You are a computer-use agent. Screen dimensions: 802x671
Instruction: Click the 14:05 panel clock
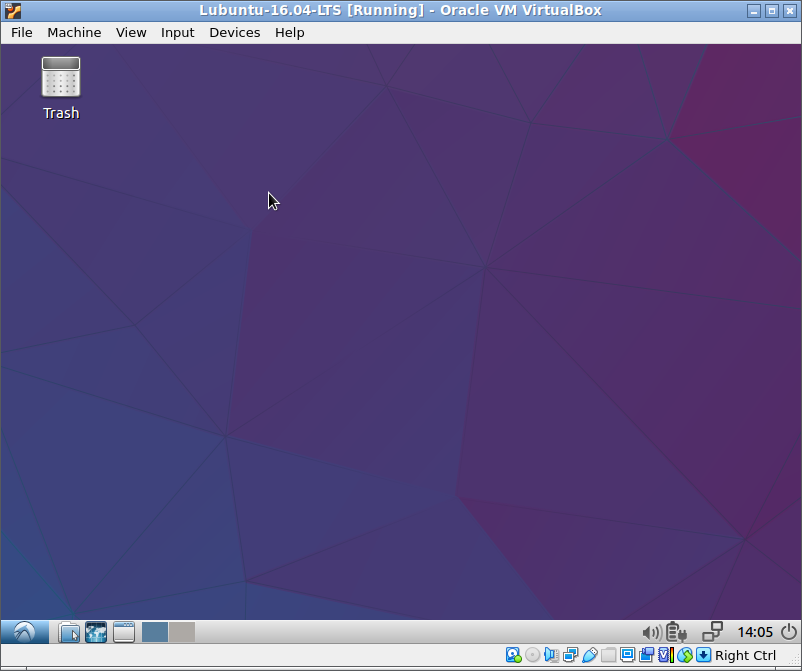coord(755,632)
